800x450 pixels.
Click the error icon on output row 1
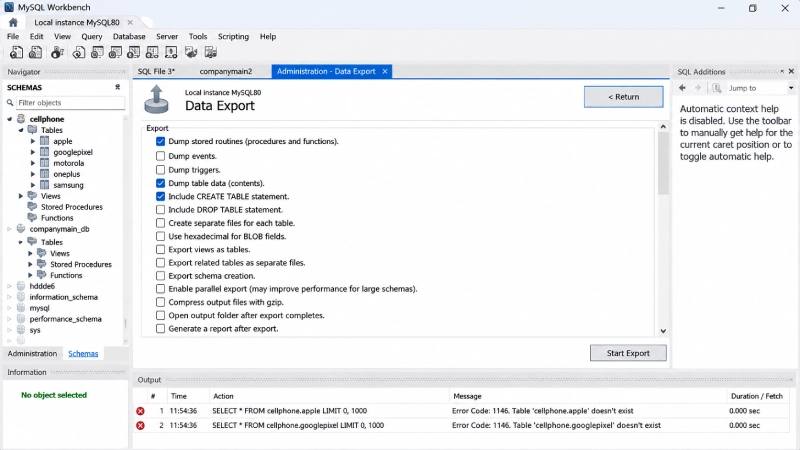point(140,411)
